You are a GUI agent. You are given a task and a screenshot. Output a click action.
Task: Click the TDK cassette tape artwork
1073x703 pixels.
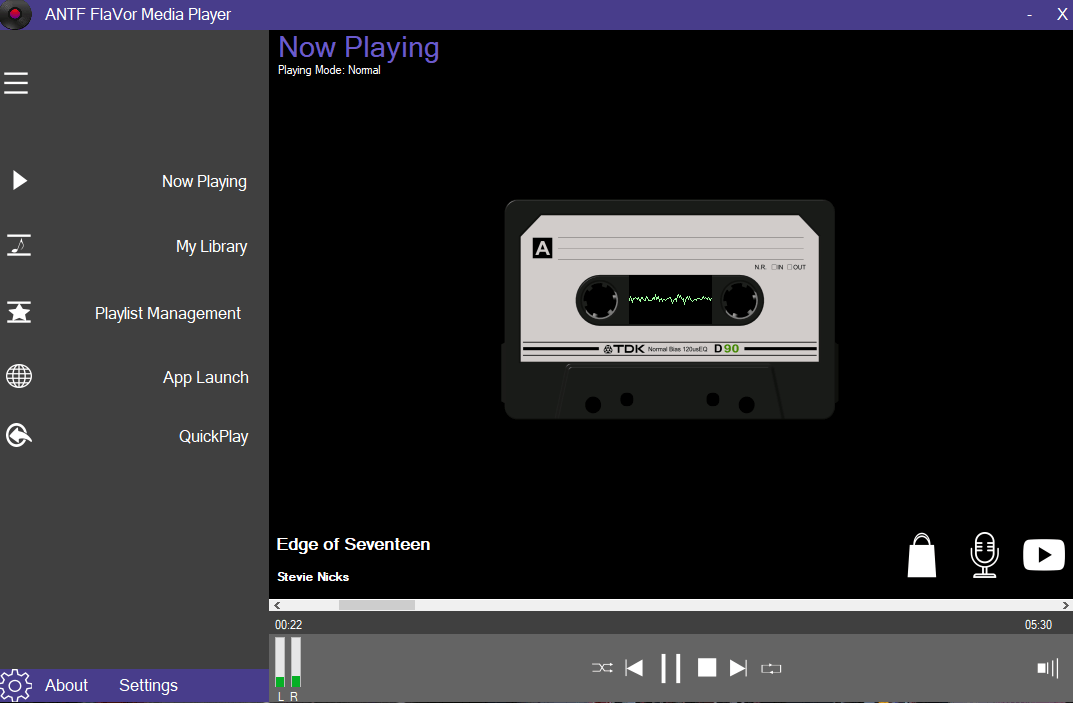coord(669,309)
